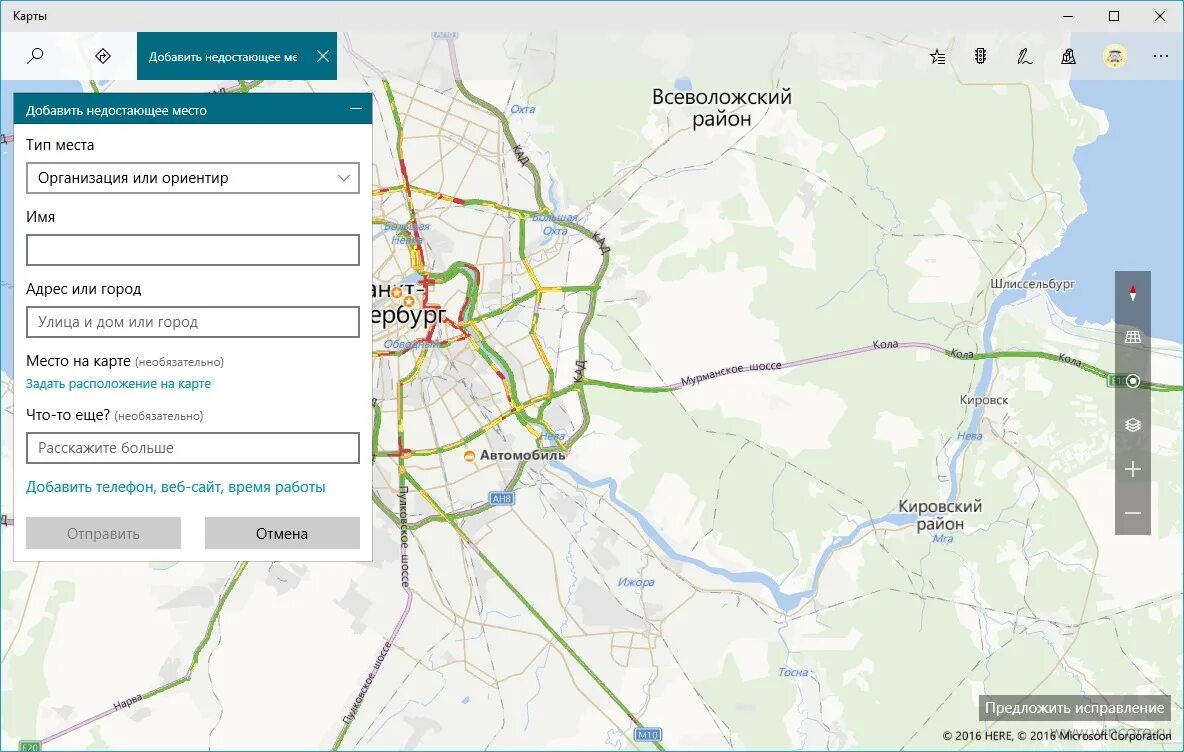Focus the 'Расскажите больше' field
The image size is (1184, 752).
tap(193, 448)
